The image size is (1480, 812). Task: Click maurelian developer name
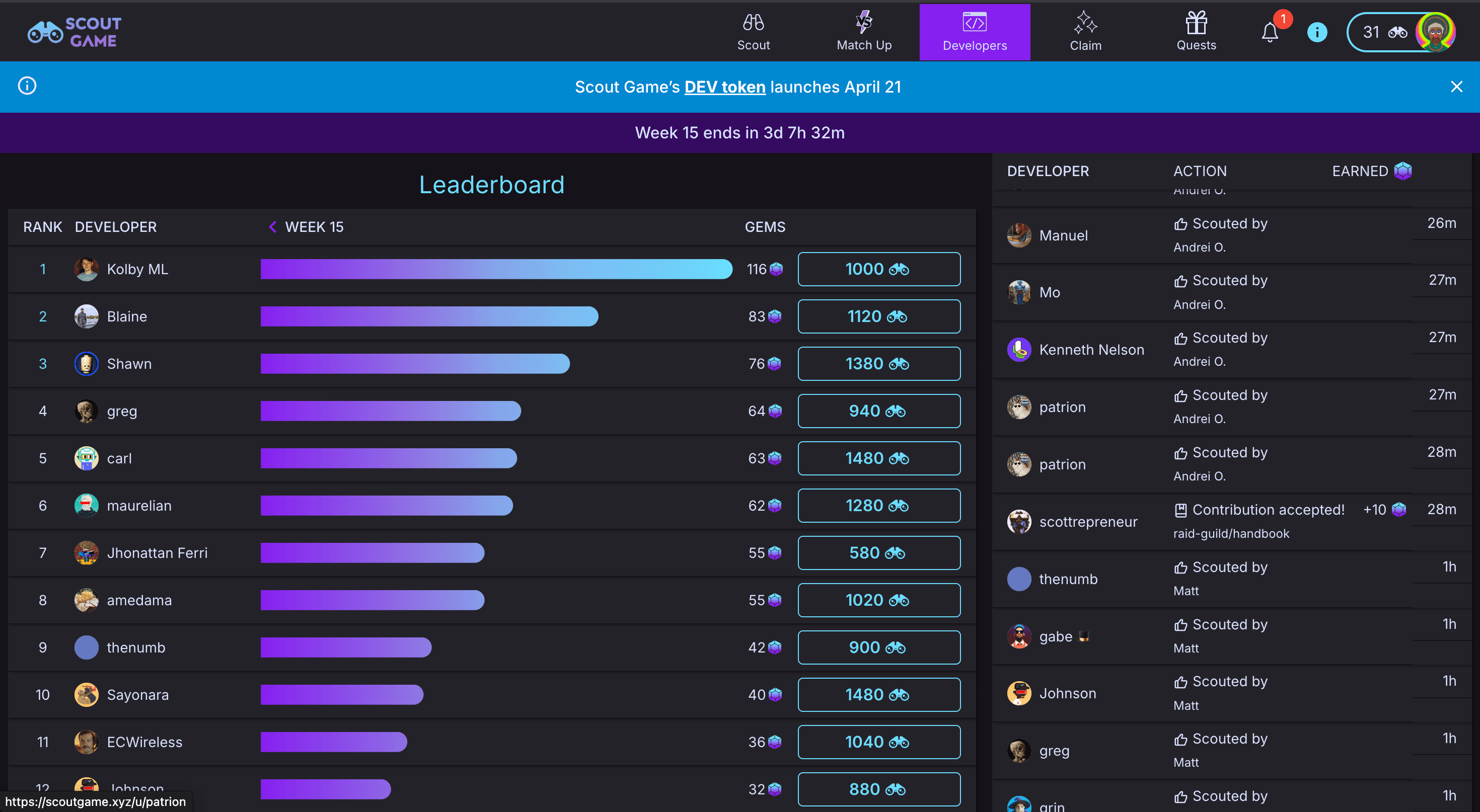click(x=139, y=505)
